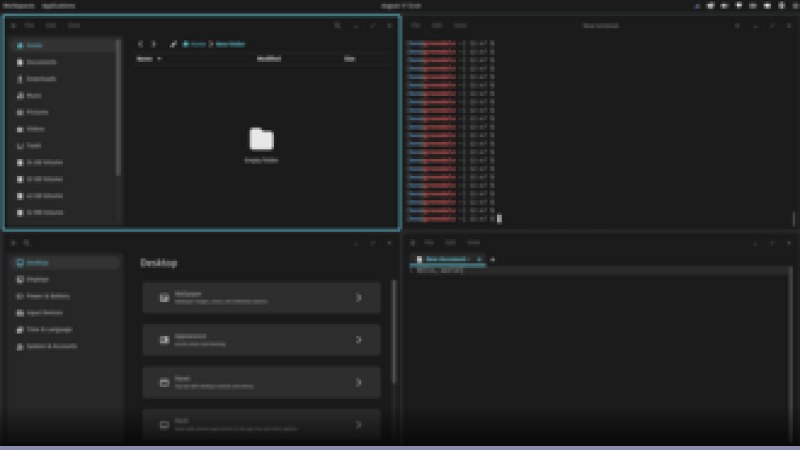This screenshot has height=450, width=800.
Task: Click the last visible volume in Files sidebar
Action: click(64, 213)
